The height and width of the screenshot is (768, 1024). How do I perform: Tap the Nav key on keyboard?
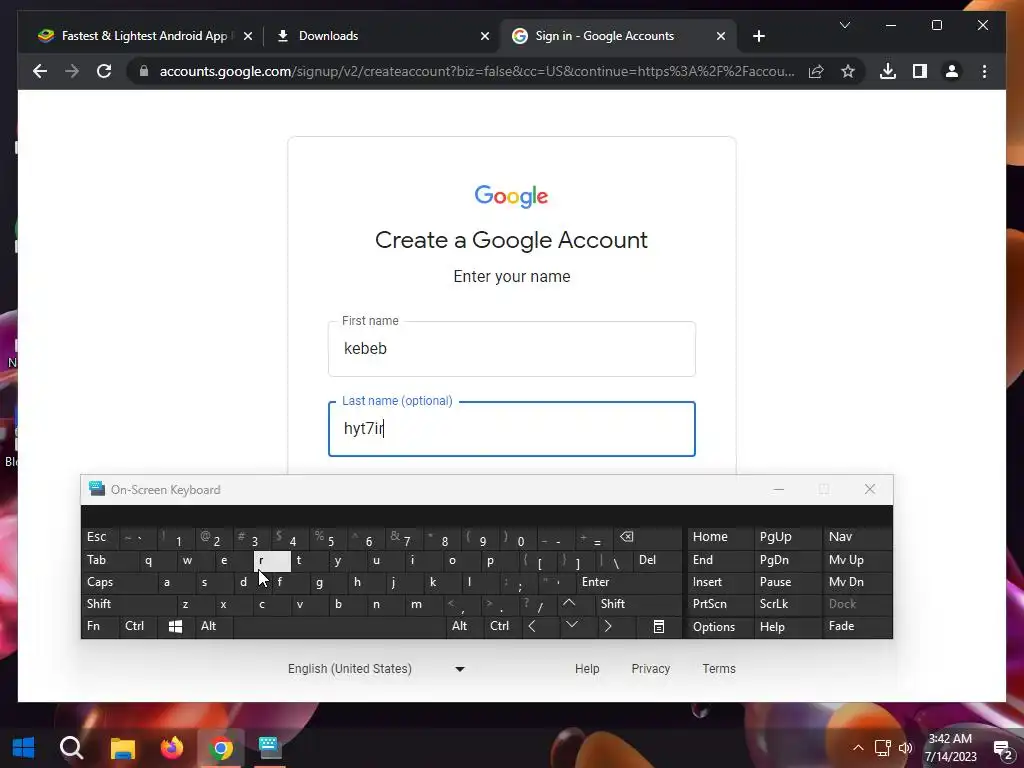click(x=857, y=537)
